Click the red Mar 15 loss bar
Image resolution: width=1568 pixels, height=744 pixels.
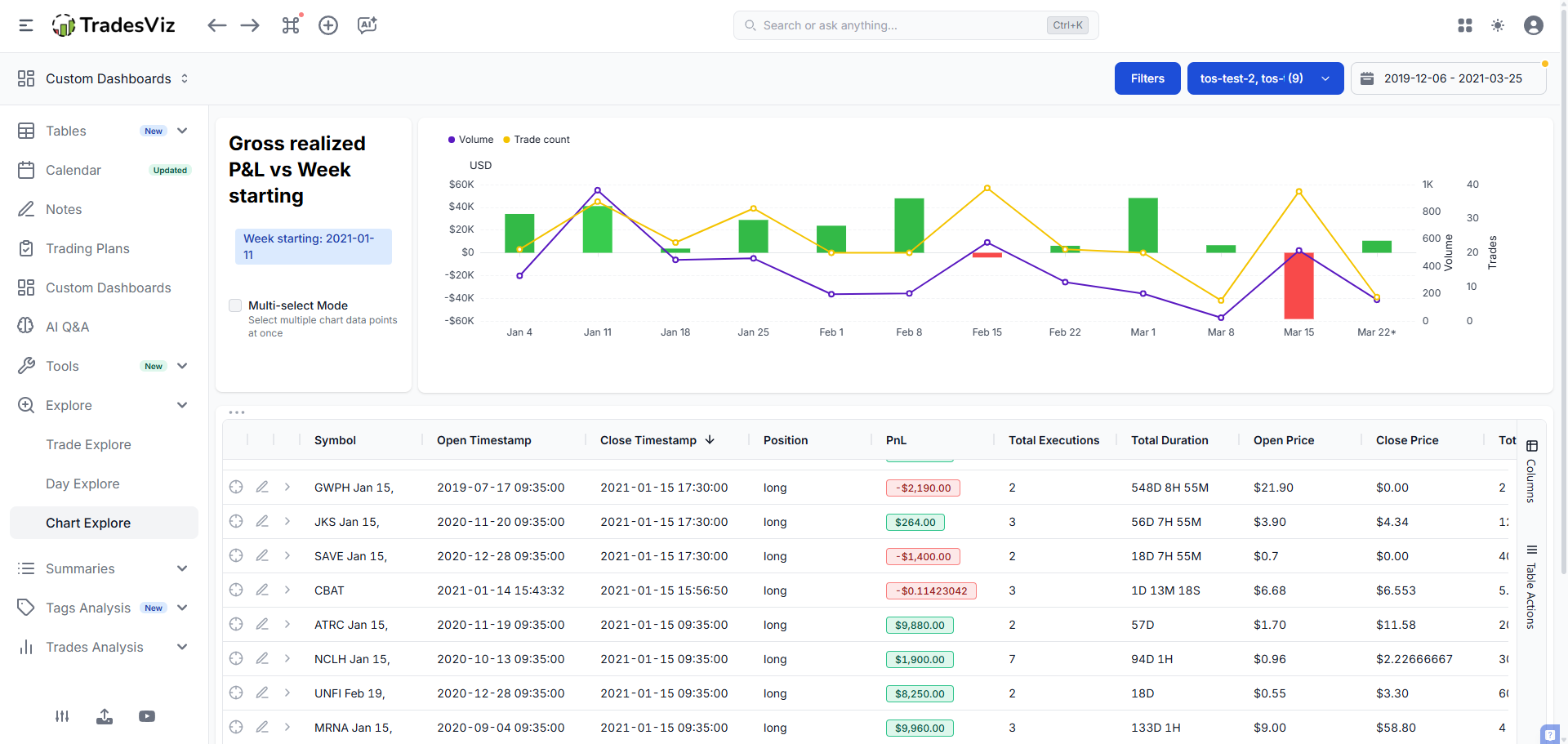1298,286
